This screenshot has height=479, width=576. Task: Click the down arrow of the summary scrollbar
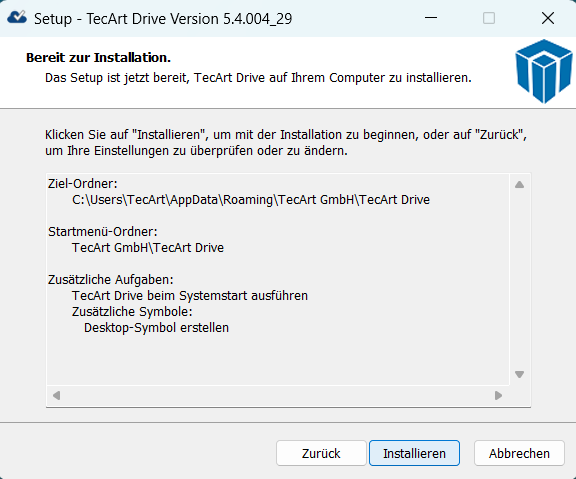pos(519,374)
